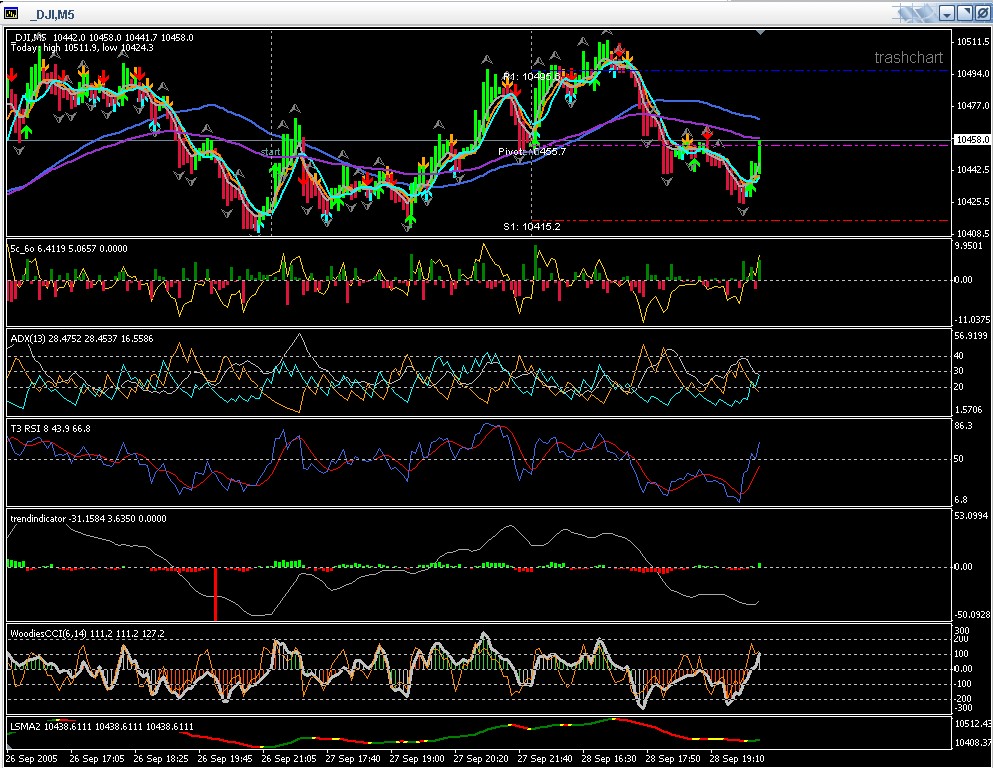Viewport: 993px width, 768px height.
Task: Minimize the _DJI,M5 chart window
Action: click(947, 13)
